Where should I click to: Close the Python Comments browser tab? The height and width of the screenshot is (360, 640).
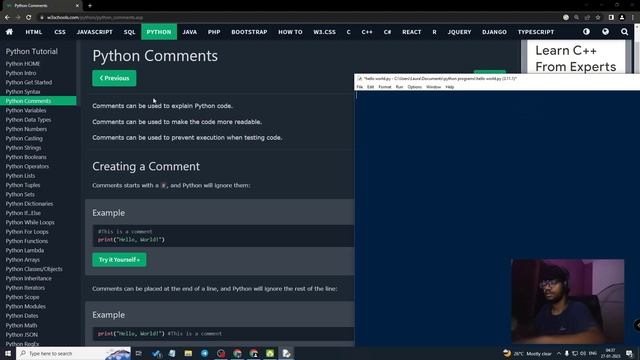(77, 6)
